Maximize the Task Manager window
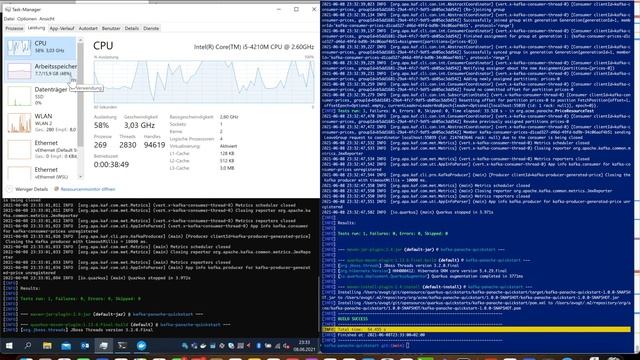 296,9
